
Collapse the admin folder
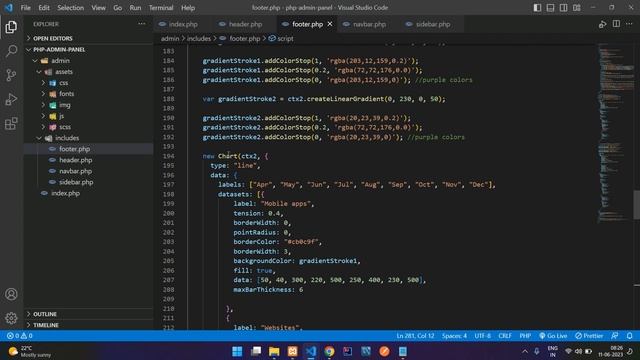(x=89, y=60)
